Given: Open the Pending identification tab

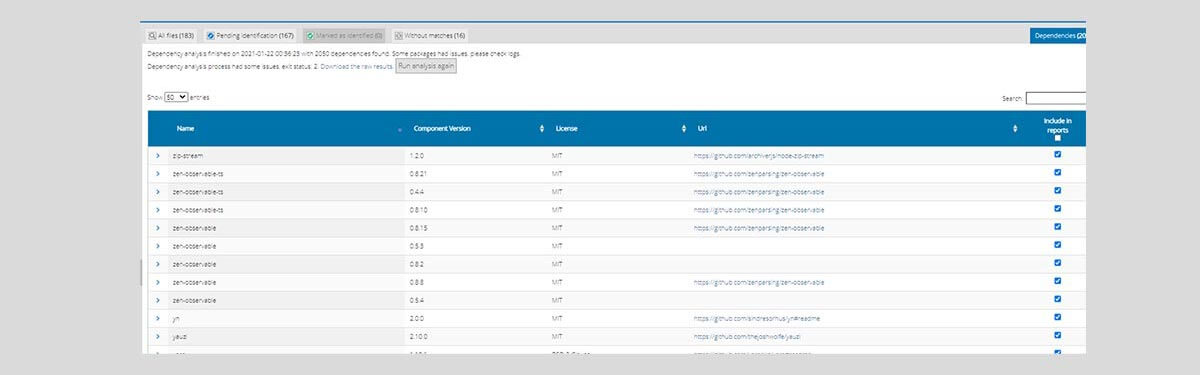Looking at the screenshot, I should (250, 35).
